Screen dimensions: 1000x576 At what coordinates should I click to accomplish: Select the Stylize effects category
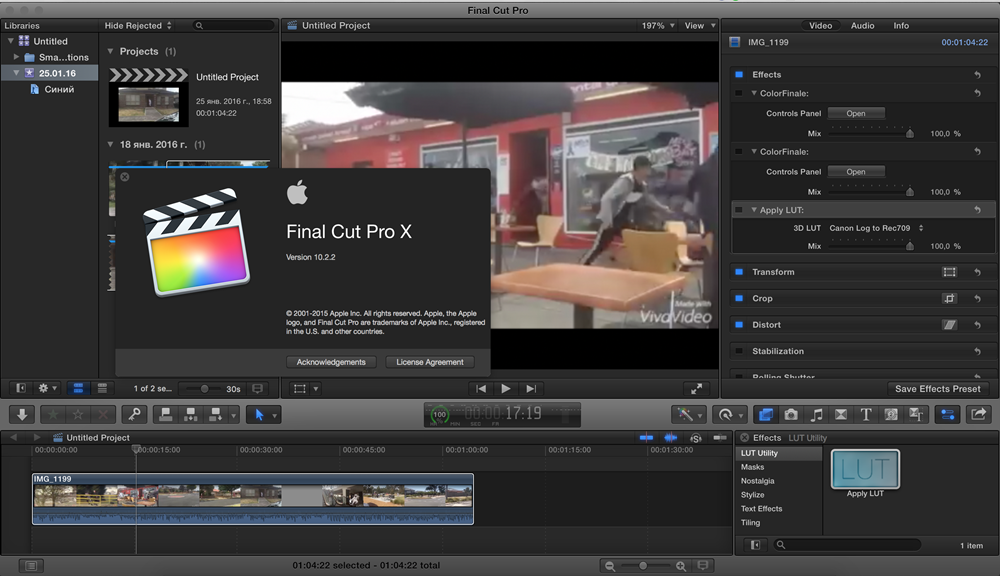(753, 495)
